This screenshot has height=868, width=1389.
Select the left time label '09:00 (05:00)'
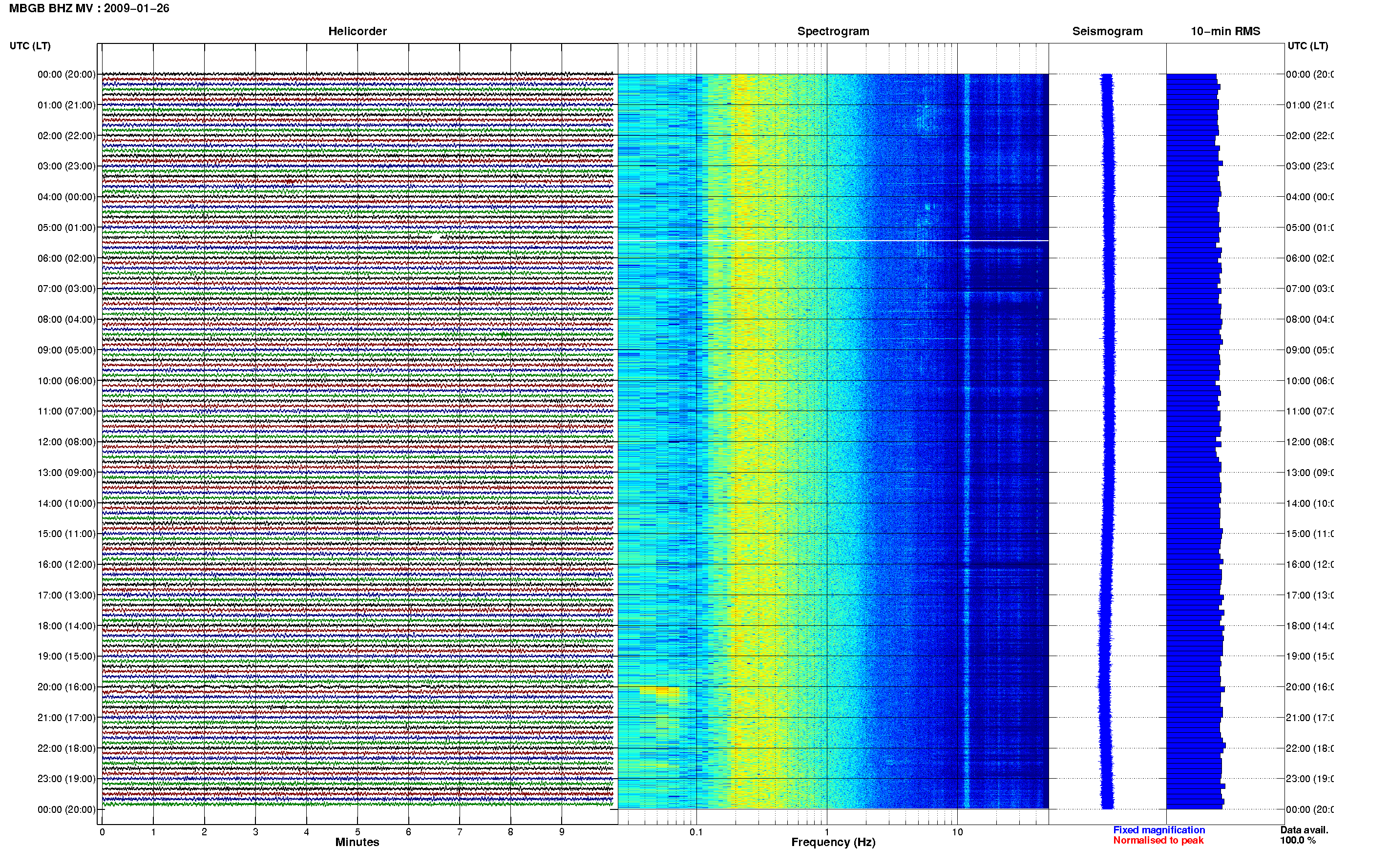coord(66,350)
